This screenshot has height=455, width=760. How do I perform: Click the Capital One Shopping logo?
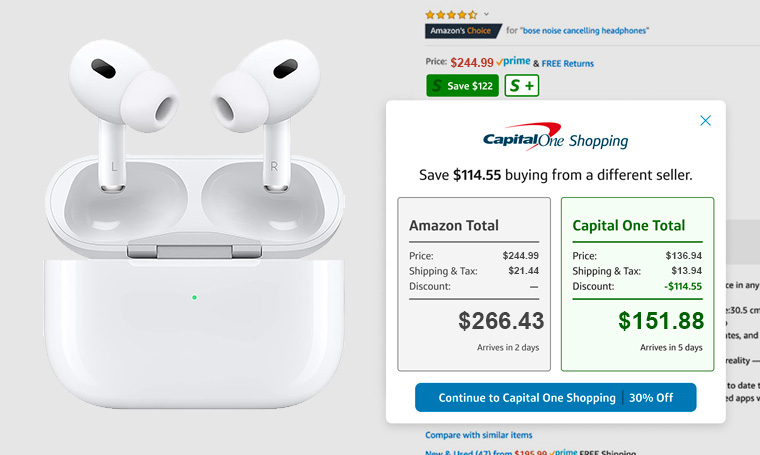pos(555,140)
